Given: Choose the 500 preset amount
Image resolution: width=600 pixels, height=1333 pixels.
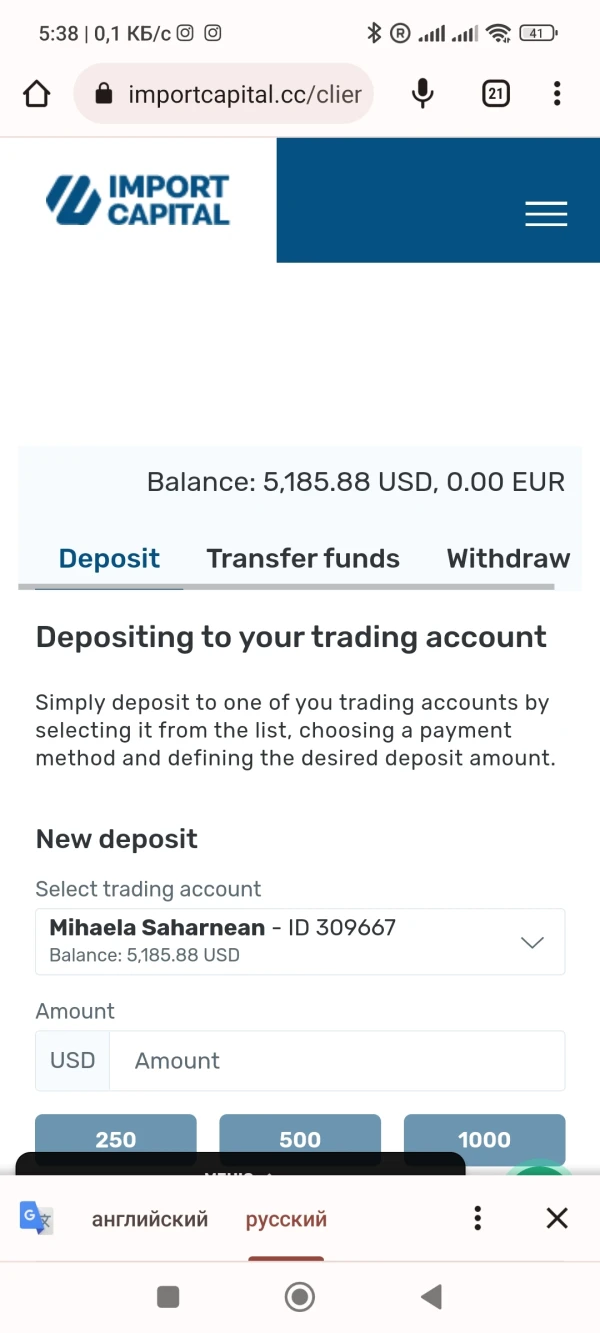Looking at the screenshot, I should point(300,1138).
